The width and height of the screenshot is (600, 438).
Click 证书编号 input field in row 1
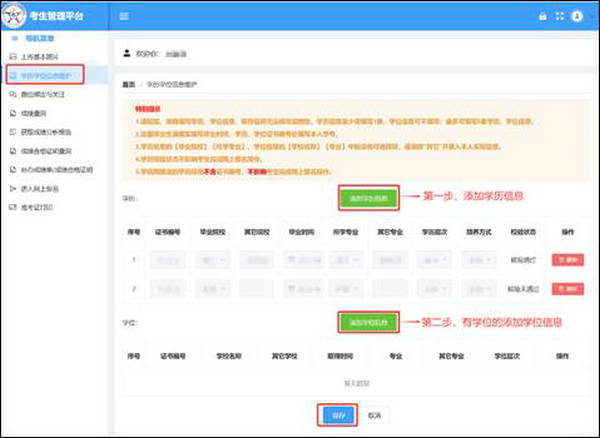166,259
